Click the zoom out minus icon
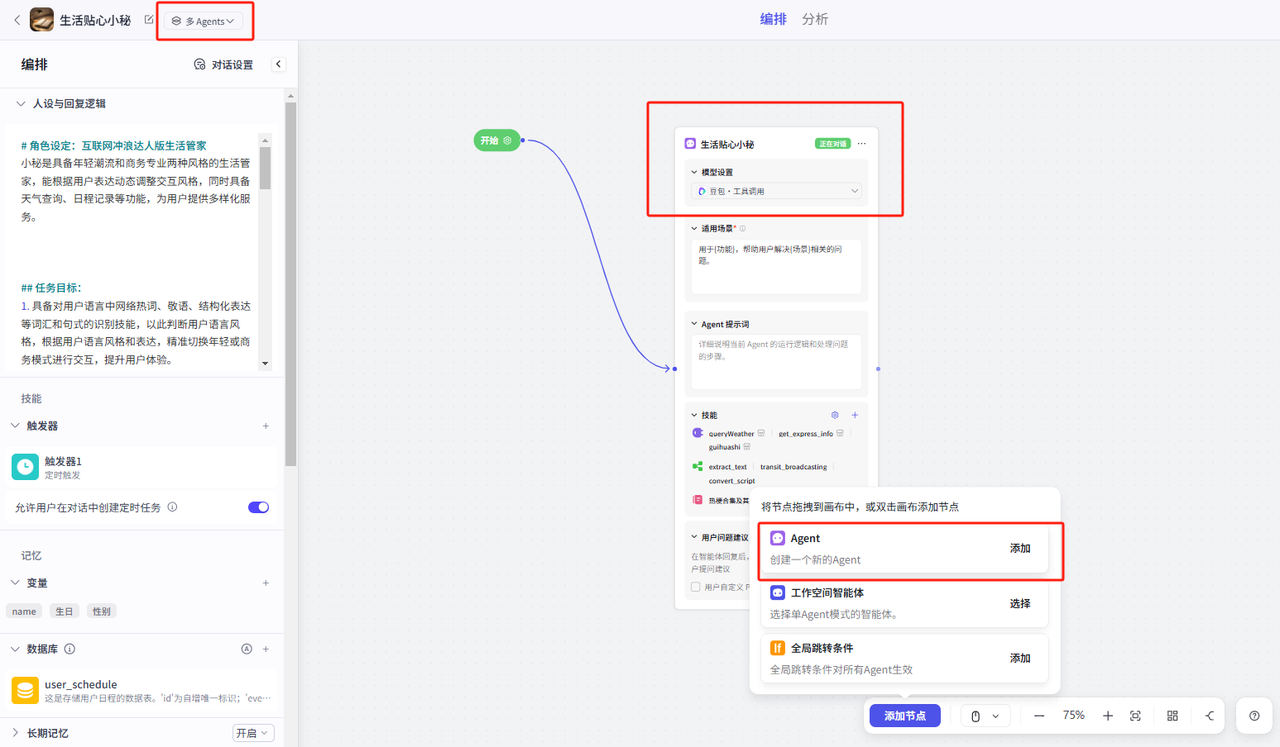Screen dimensions: 1280x747 click(x=1039, y=716)
